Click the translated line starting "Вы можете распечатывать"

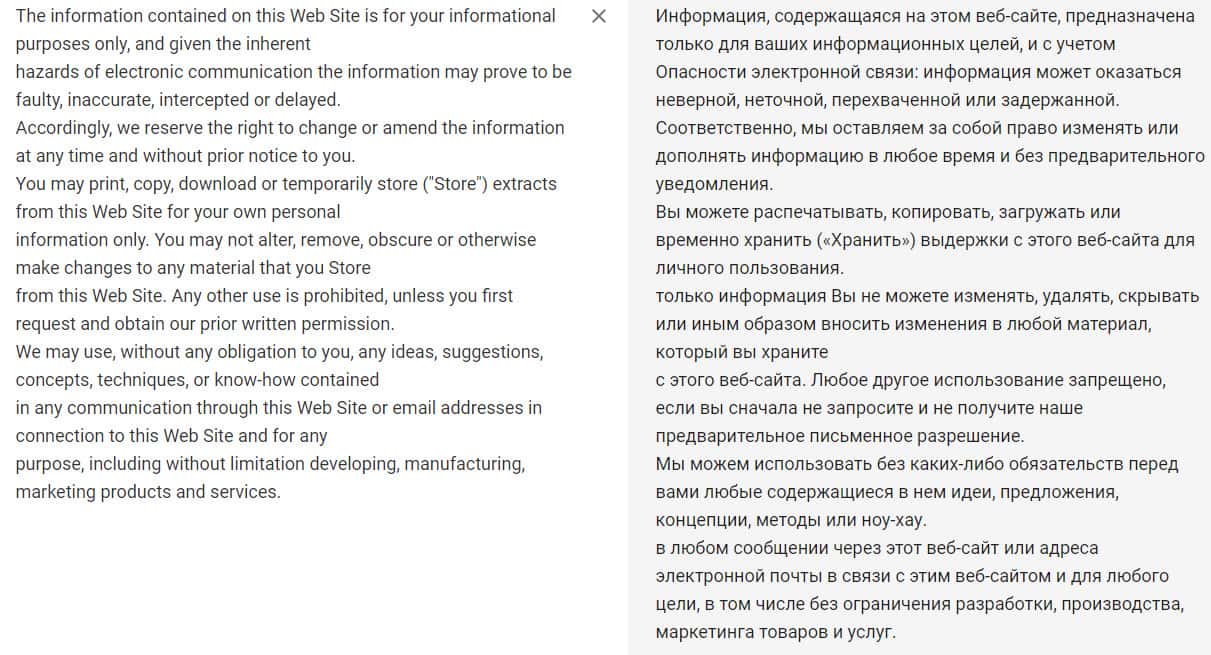[874, 212]
